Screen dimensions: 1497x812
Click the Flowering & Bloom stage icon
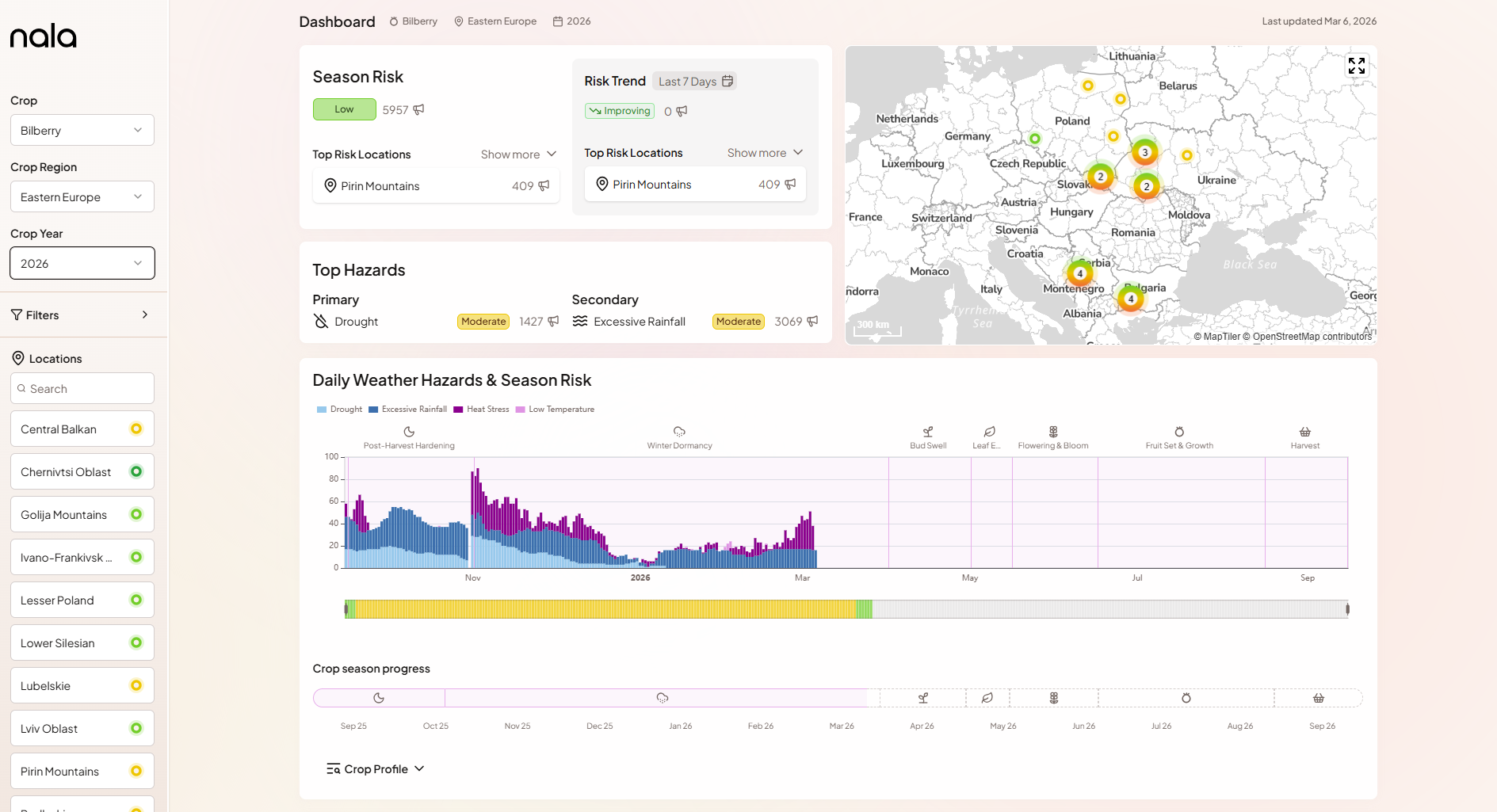pyautogui.click(x=1053, y=432)
